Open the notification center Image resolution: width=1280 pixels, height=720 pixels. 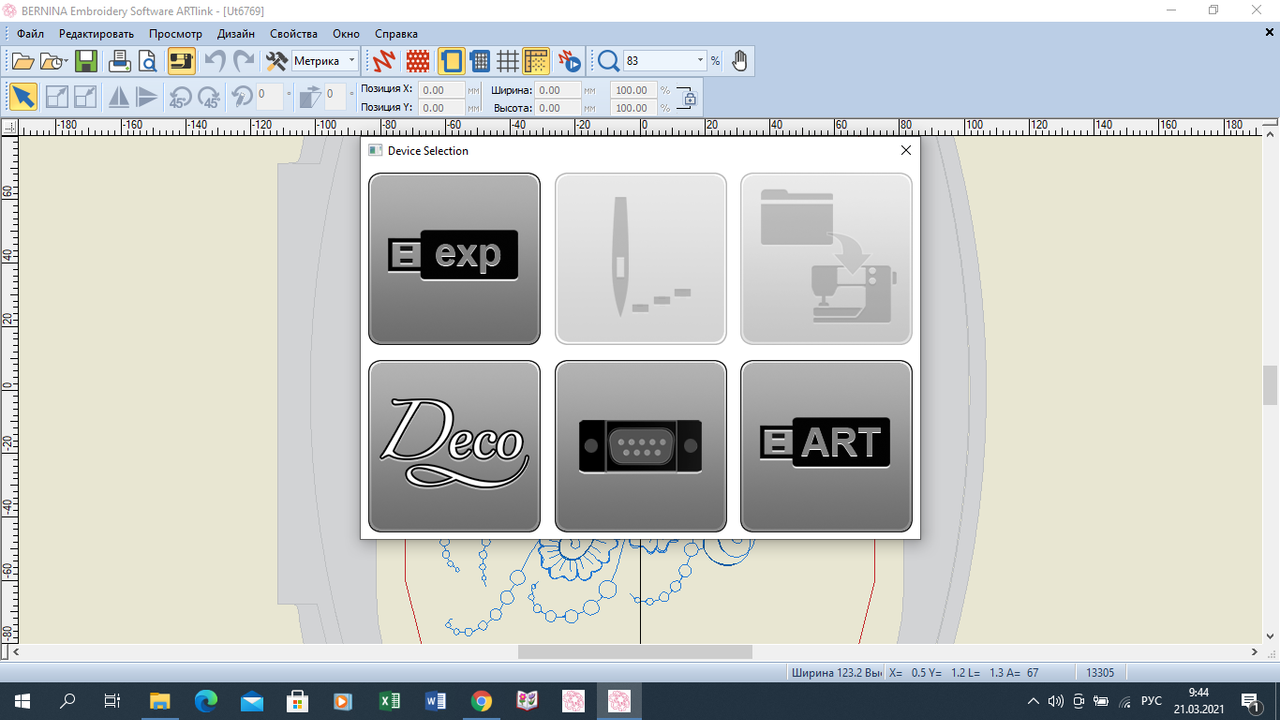[1249, 701]
